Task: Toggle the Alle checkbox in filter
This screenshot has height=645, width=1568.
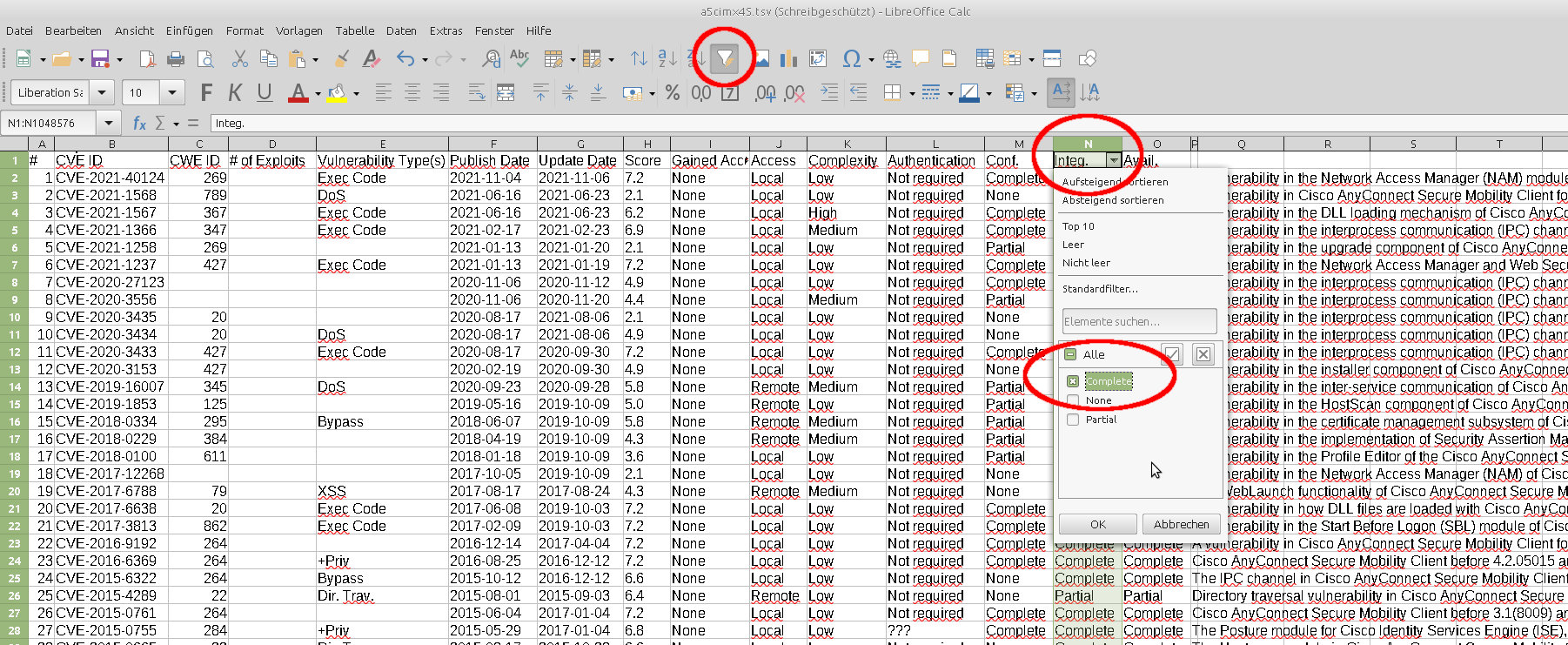Action: coord(1070,354)
